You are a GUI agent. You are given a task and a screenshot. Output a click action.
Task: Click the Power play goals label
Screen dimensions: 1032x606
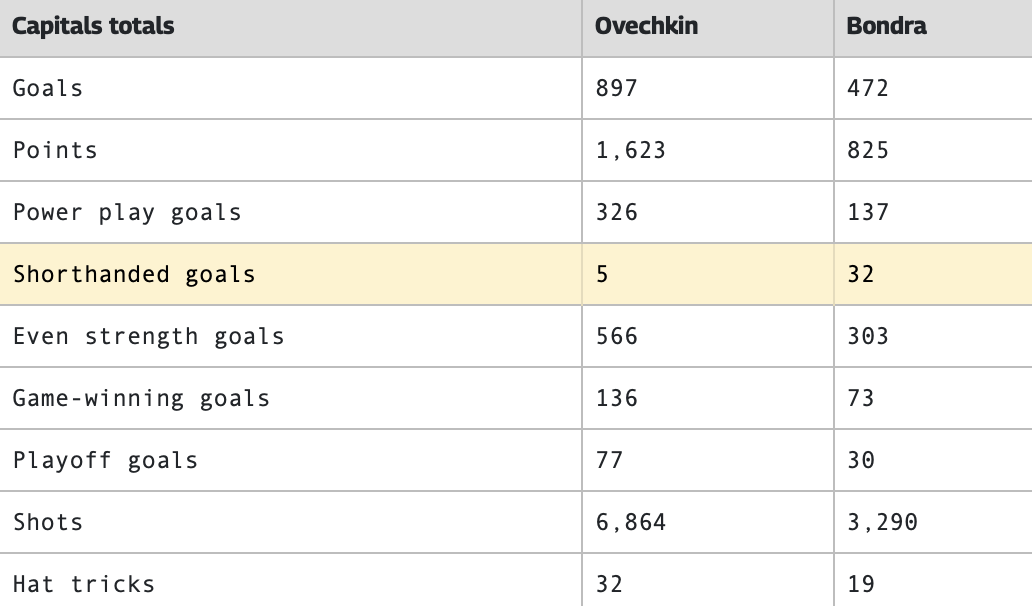[x=127, y=212]
